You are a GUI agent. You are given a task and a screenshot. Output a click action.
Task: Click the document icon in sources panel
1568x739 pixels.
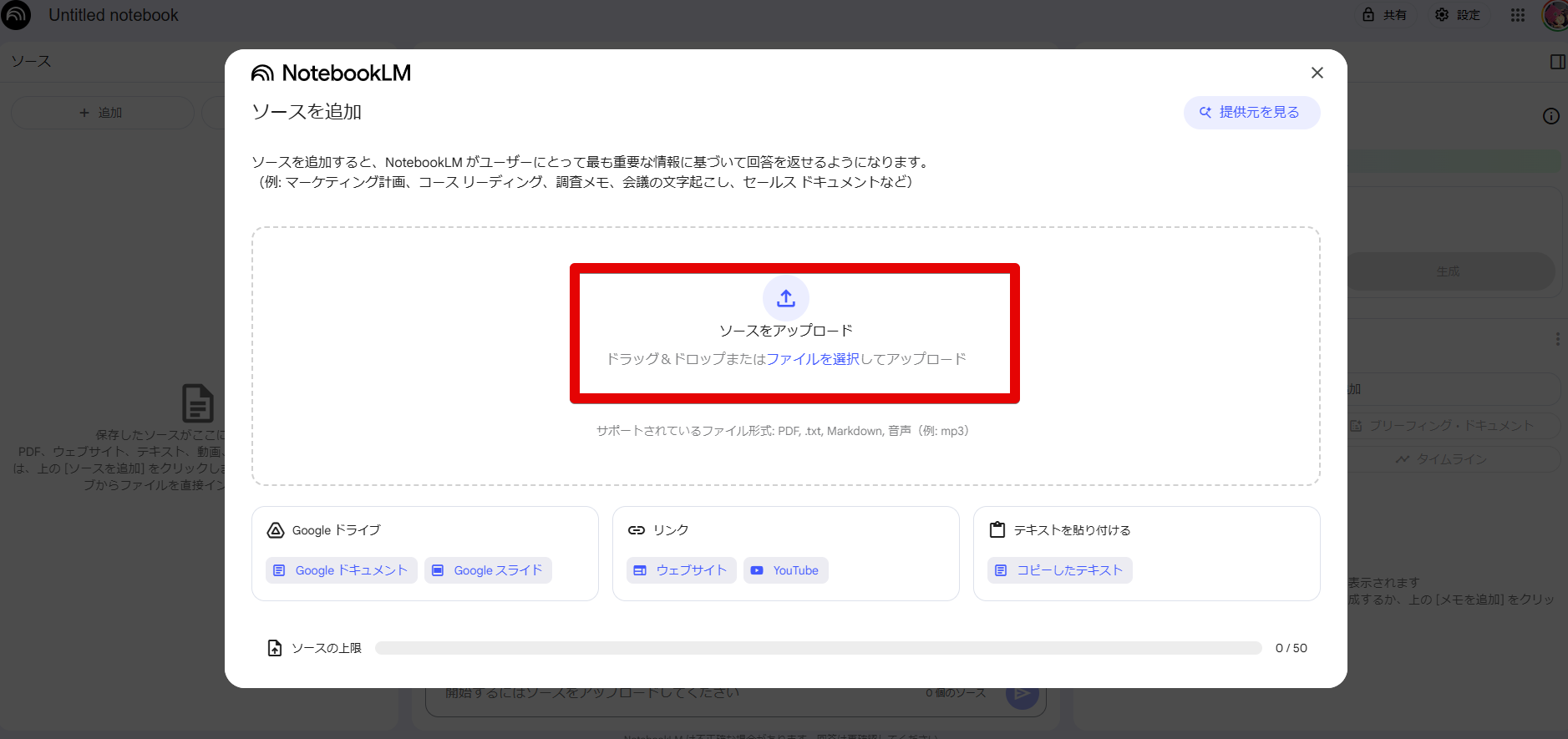tap(198, 403)
